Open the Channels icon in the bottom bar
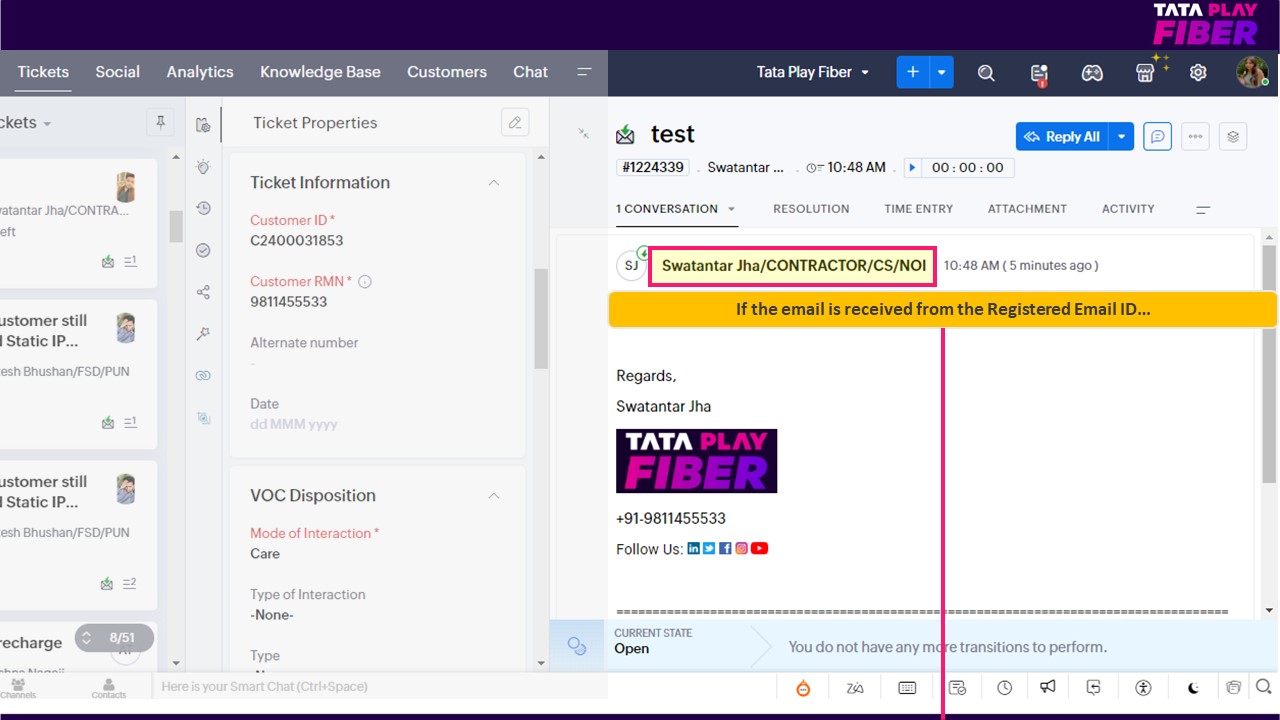The image size is (1280, 720). click(19, 687)
